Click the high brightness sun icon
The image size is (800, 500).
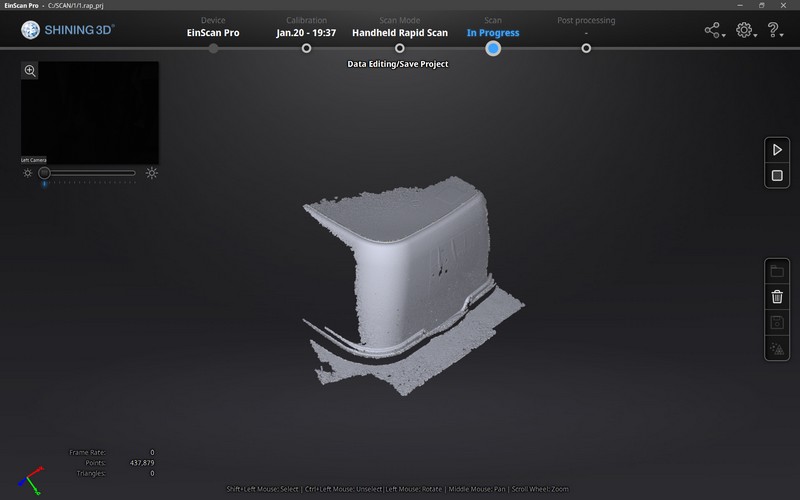pyautogui.click(x=151, y=173)
